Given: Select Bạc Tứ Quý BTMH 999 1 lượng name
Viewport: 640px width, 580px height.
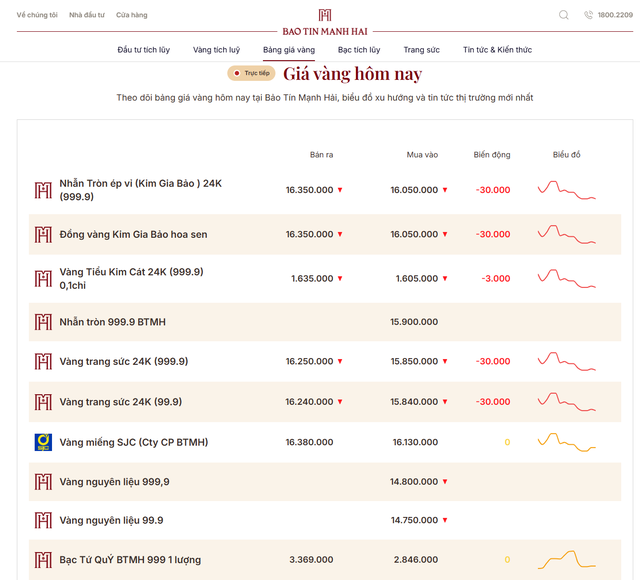Looking at the screenshot, I should click(130, 560).
